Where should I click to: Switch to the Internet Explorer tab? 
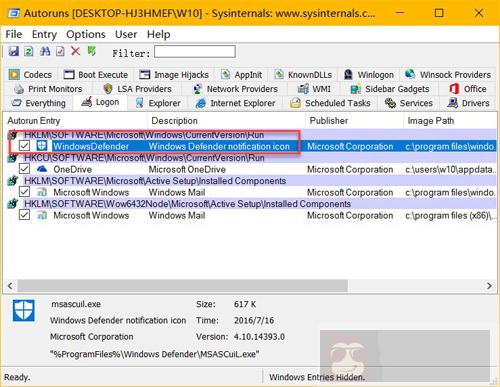click(236, 103)
